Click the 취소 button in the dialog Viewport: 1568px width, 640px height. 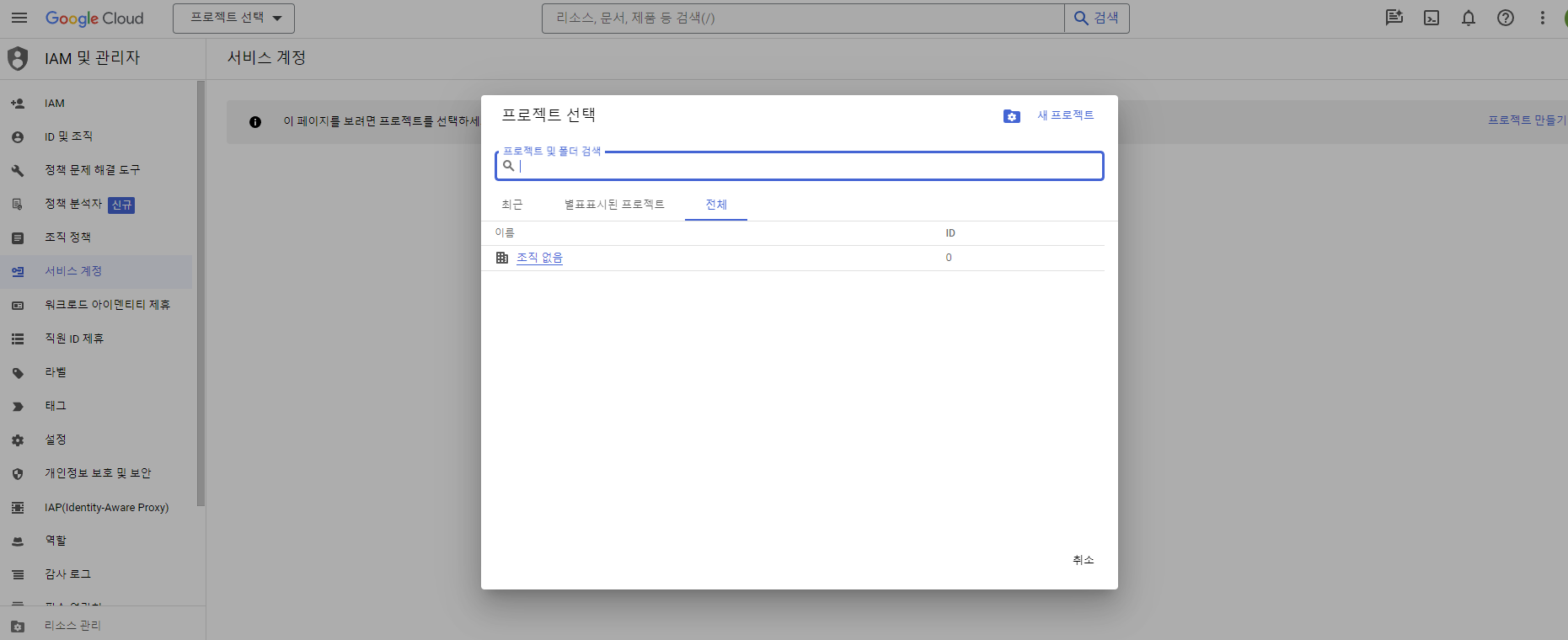click(1083, 560)
